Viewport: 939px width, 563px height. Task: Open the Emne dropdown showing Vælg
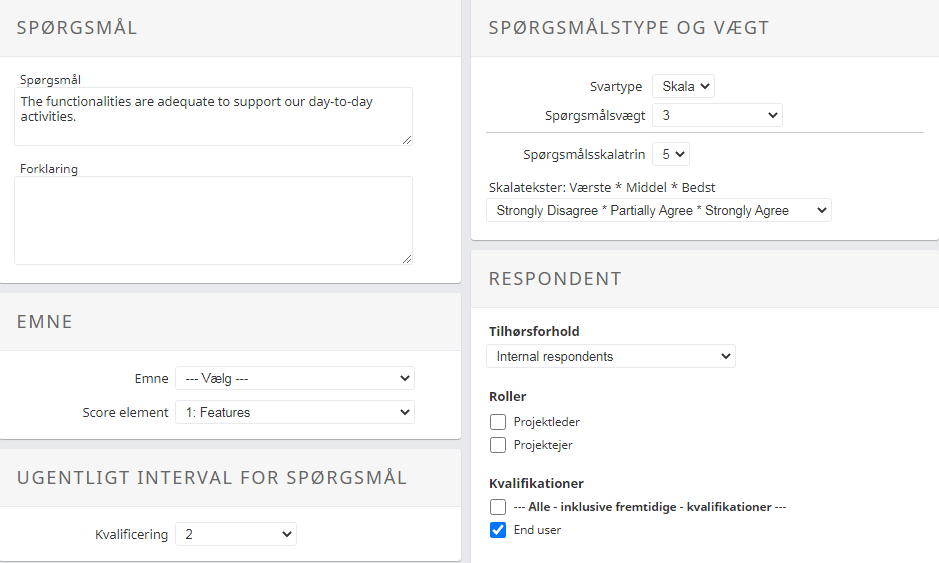click(x=294, y=378)
